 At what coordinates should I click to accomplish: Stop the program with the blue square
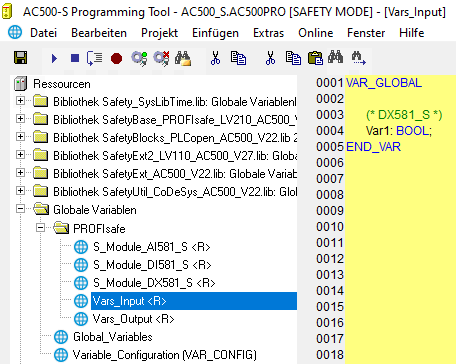[75, 58]
